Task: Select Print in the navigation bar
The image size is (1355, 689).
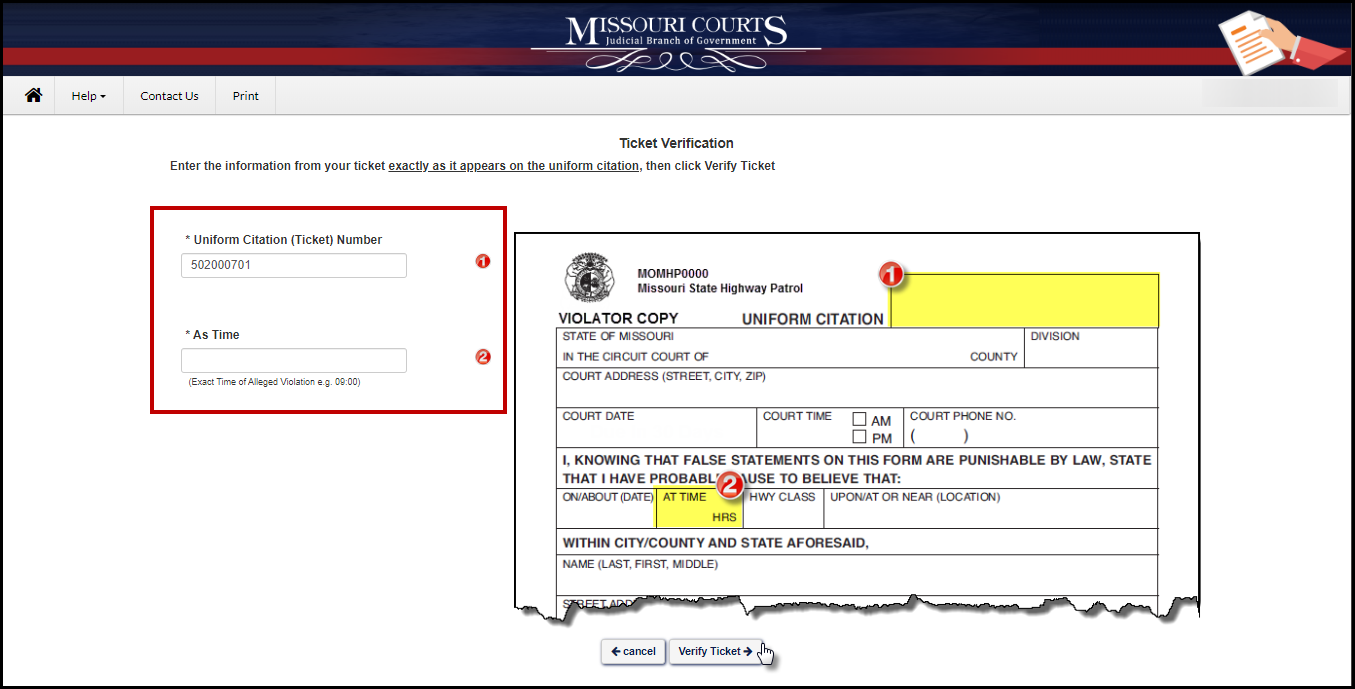Action: coord(245,96)
